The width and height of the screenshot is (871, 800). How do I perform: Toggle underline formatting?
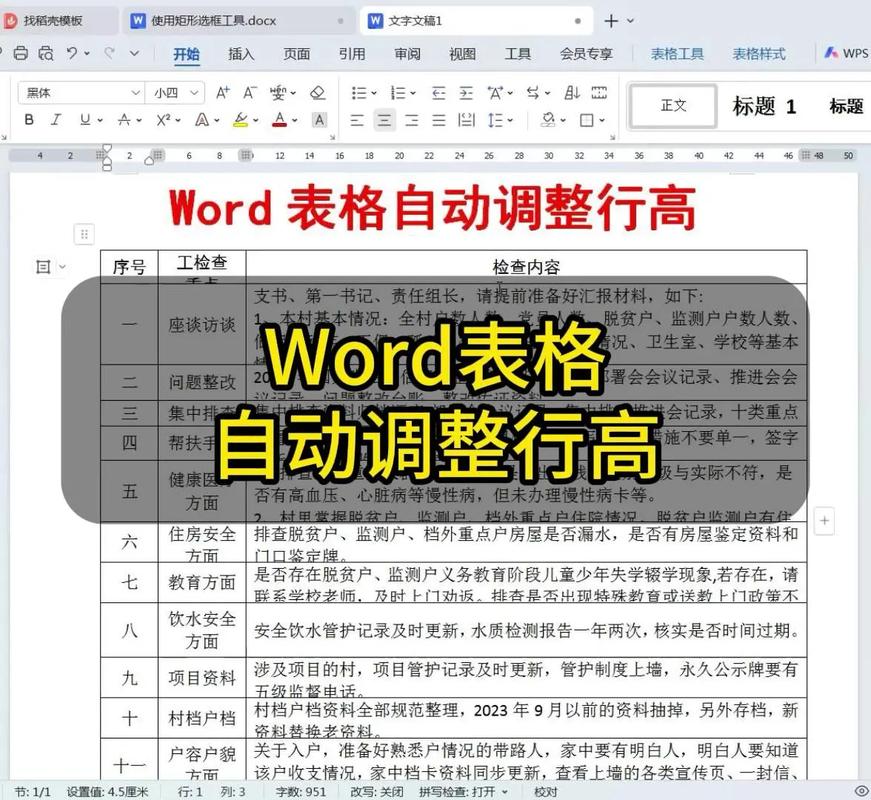click(83, 117)
